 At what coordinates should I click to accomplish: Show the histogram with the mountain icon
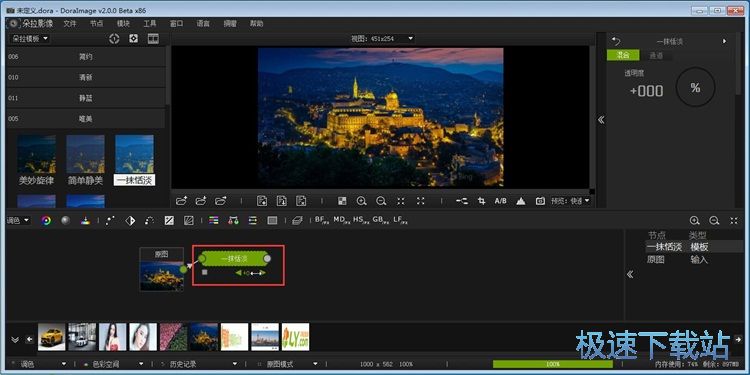click(521, 201)
